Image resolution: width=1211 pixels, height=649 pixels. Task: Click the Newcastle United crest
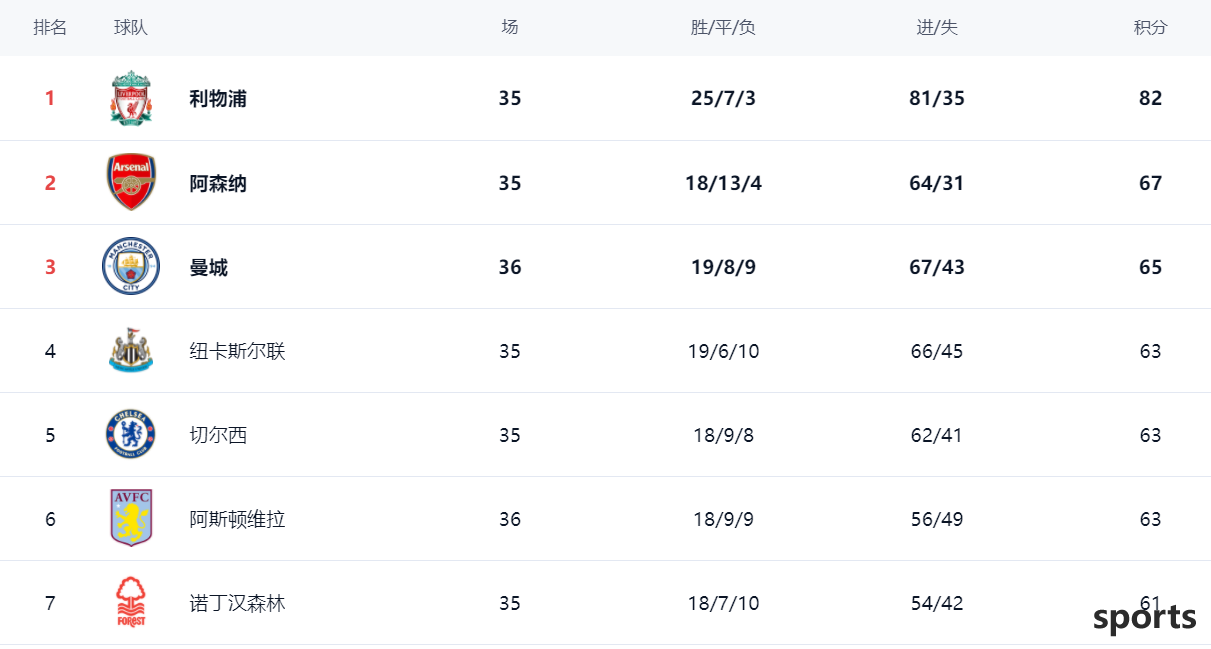(131, 351)
